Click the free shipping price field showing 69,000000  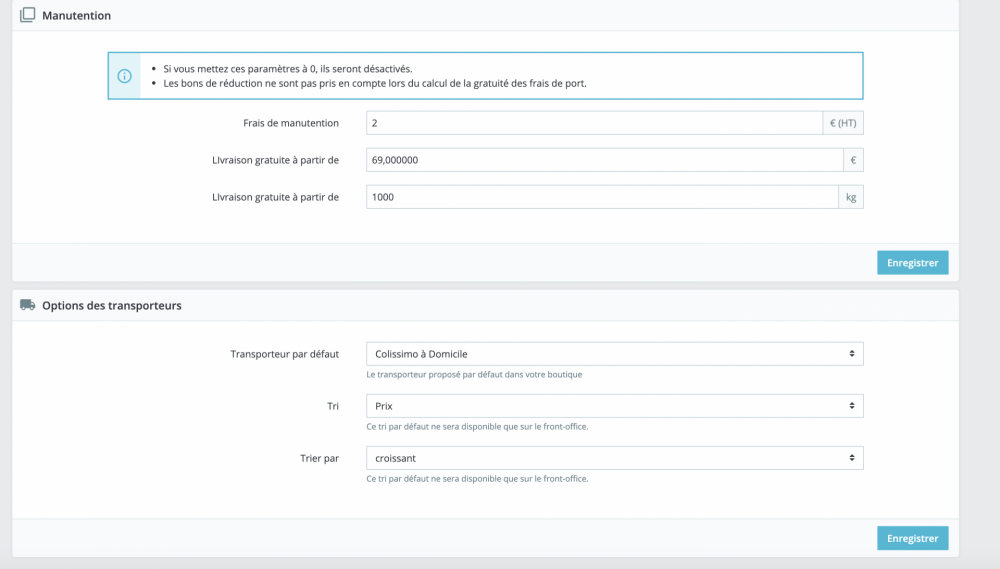coord(603,160)
